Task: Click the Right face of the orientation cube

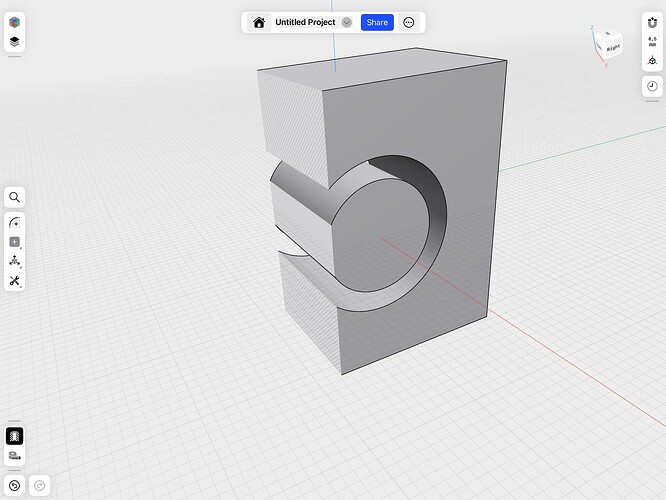Action: pyautogui.click(x=613, y=48)
